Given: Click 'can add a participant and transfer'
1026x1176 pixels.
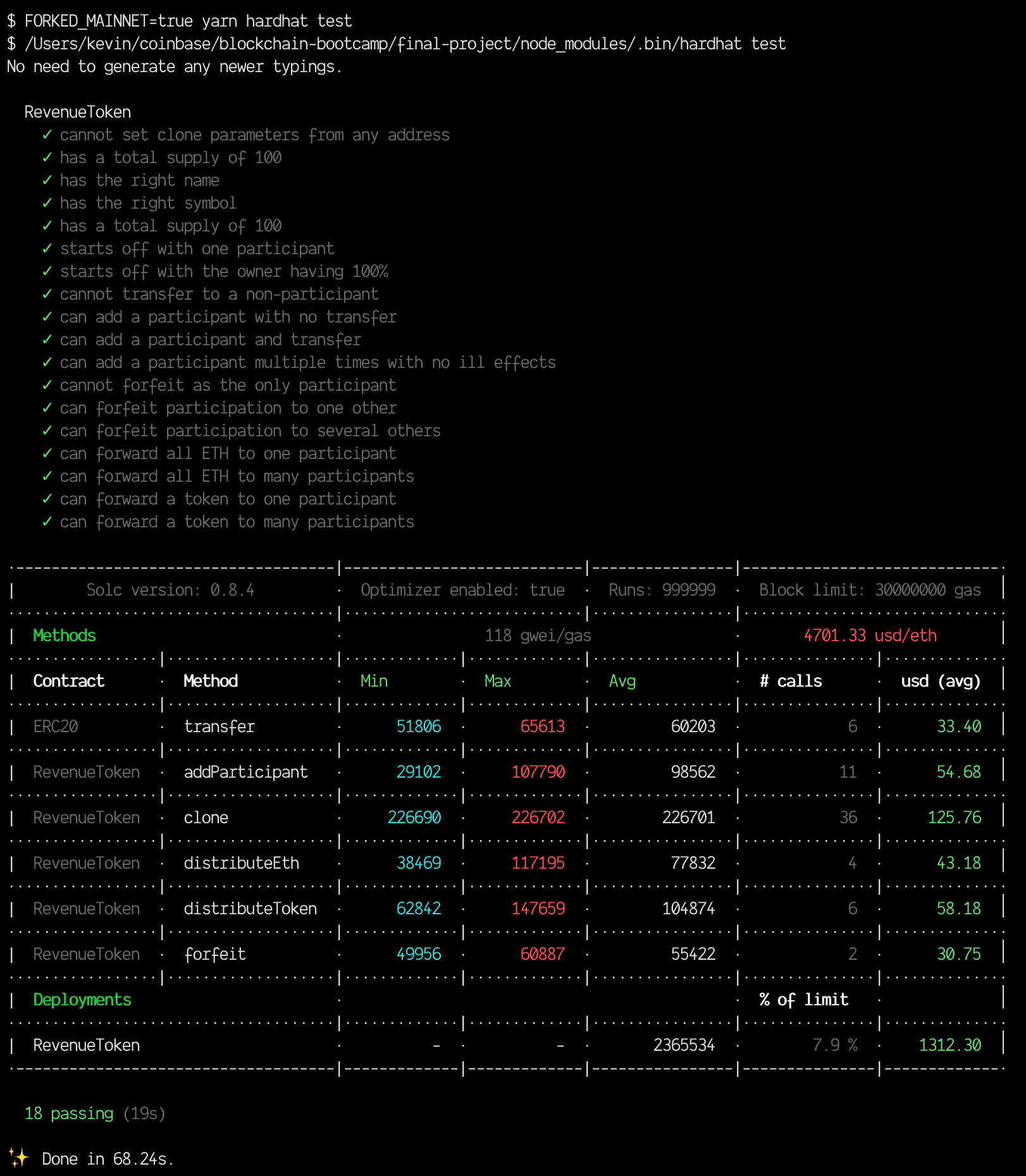Looking at the screenshot, I should click(211, 340).
